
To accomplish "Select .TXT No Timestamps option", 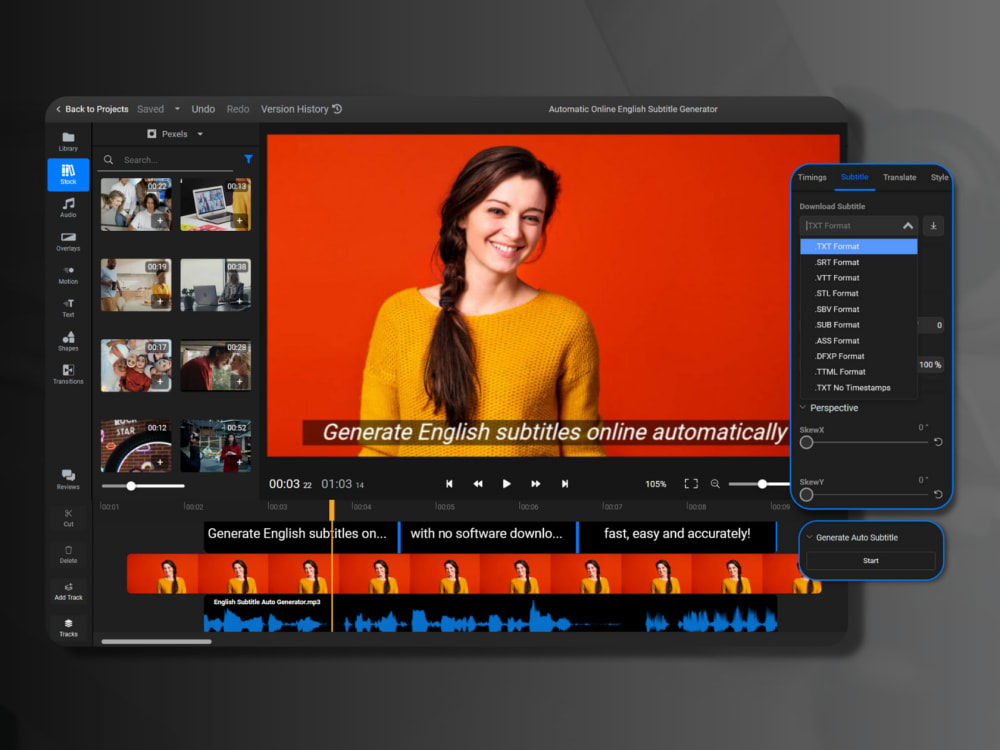I will coord(858,388).
